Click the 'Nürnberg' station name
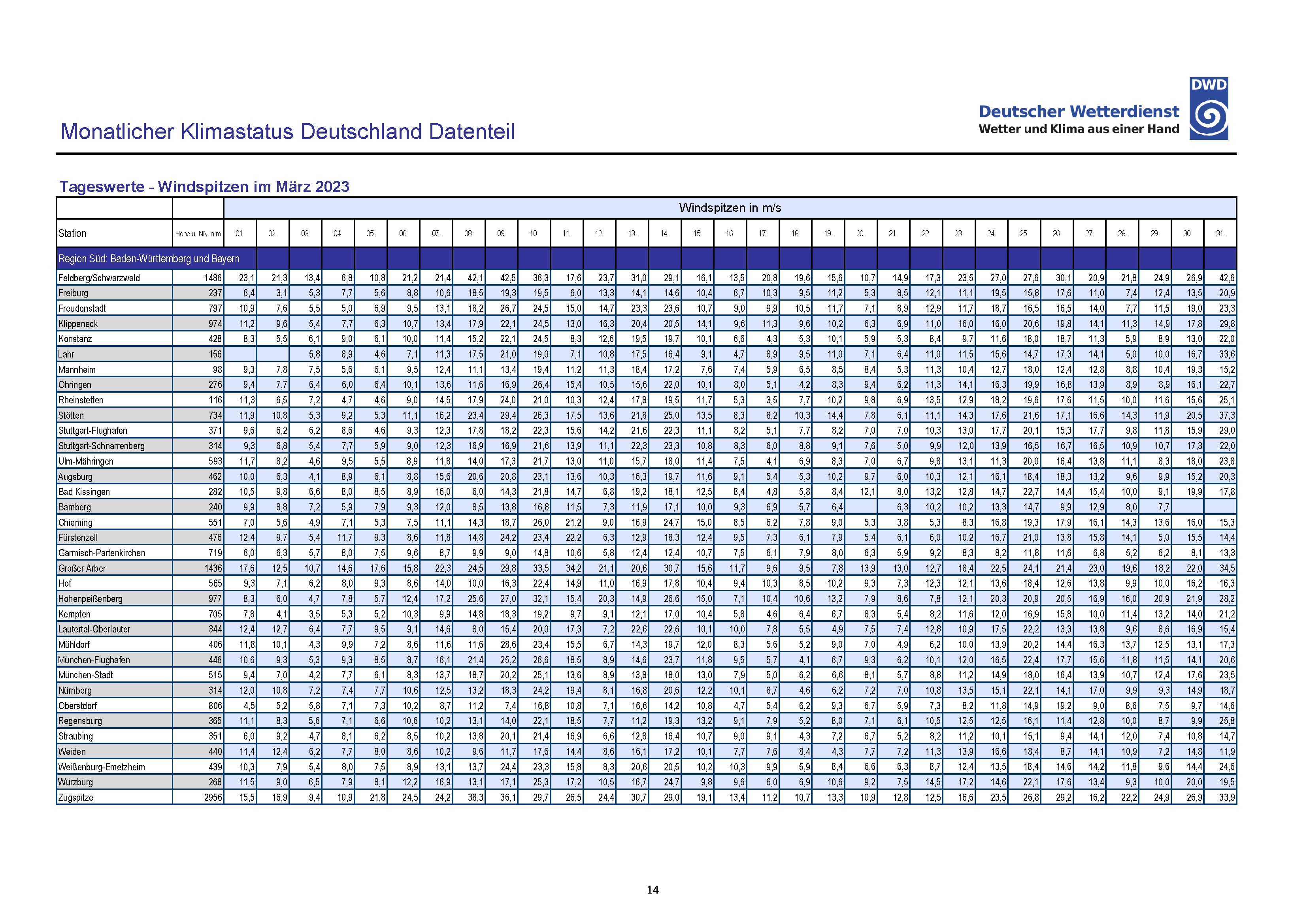Viewport: 1307px width, 924px height. click(75, 690)
